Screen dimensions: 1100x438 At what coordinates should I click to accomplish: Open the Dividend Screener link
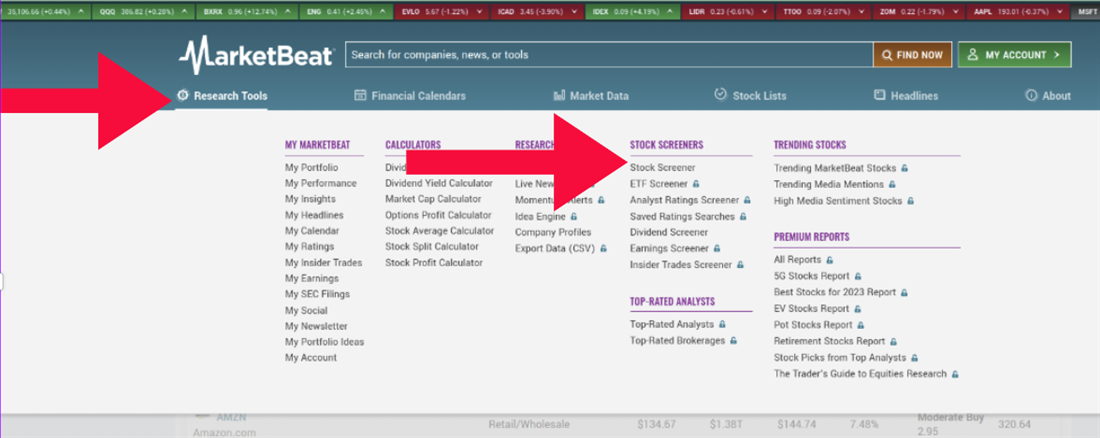tap(669, 232)
